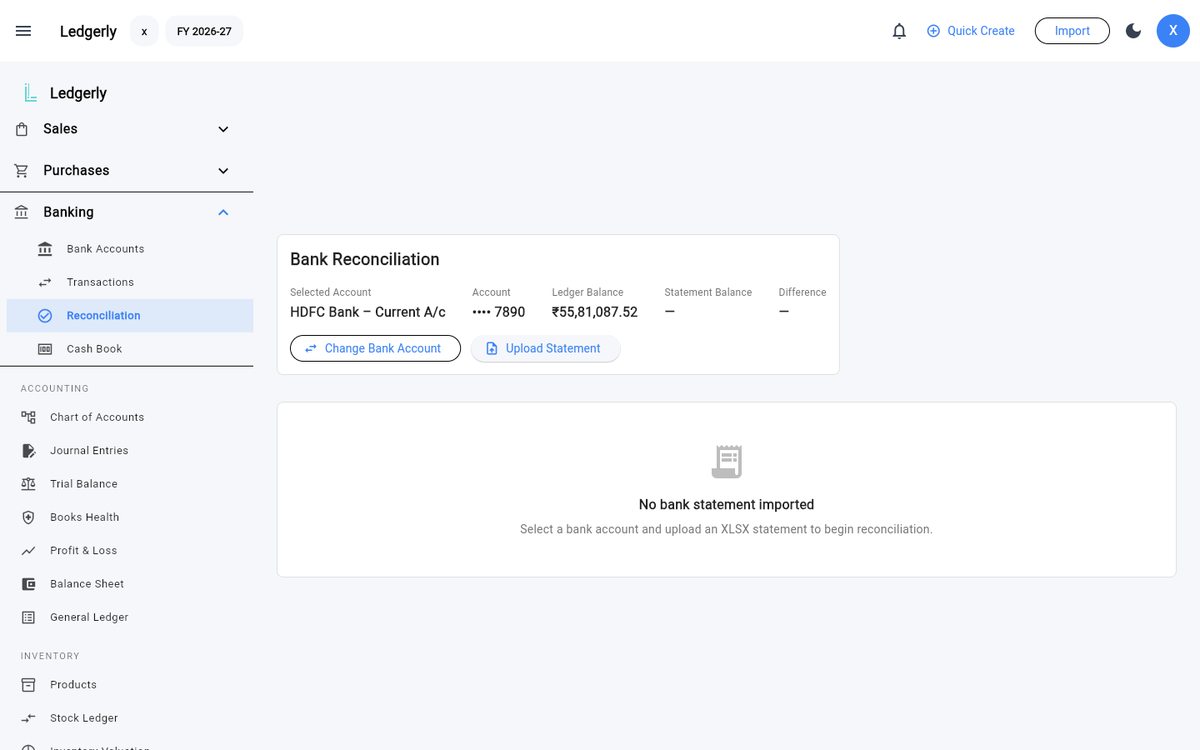This screenshot has width=1200, height=750.
Task: Click the Trial Balance scales icon
Action: 29,484
